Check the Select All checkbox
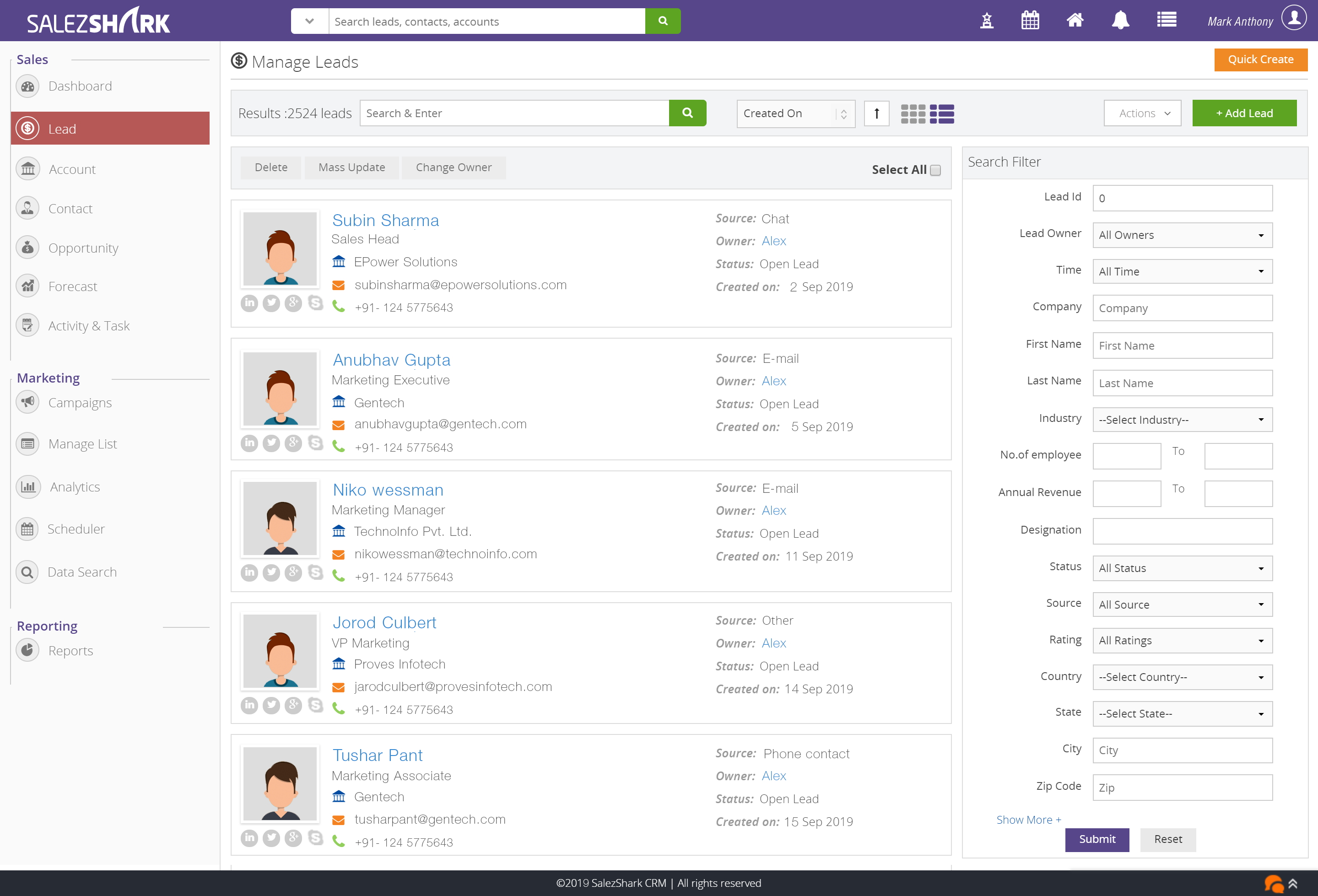The height and width of the screenshot is (896, 1318). click(x=936, y=169)
